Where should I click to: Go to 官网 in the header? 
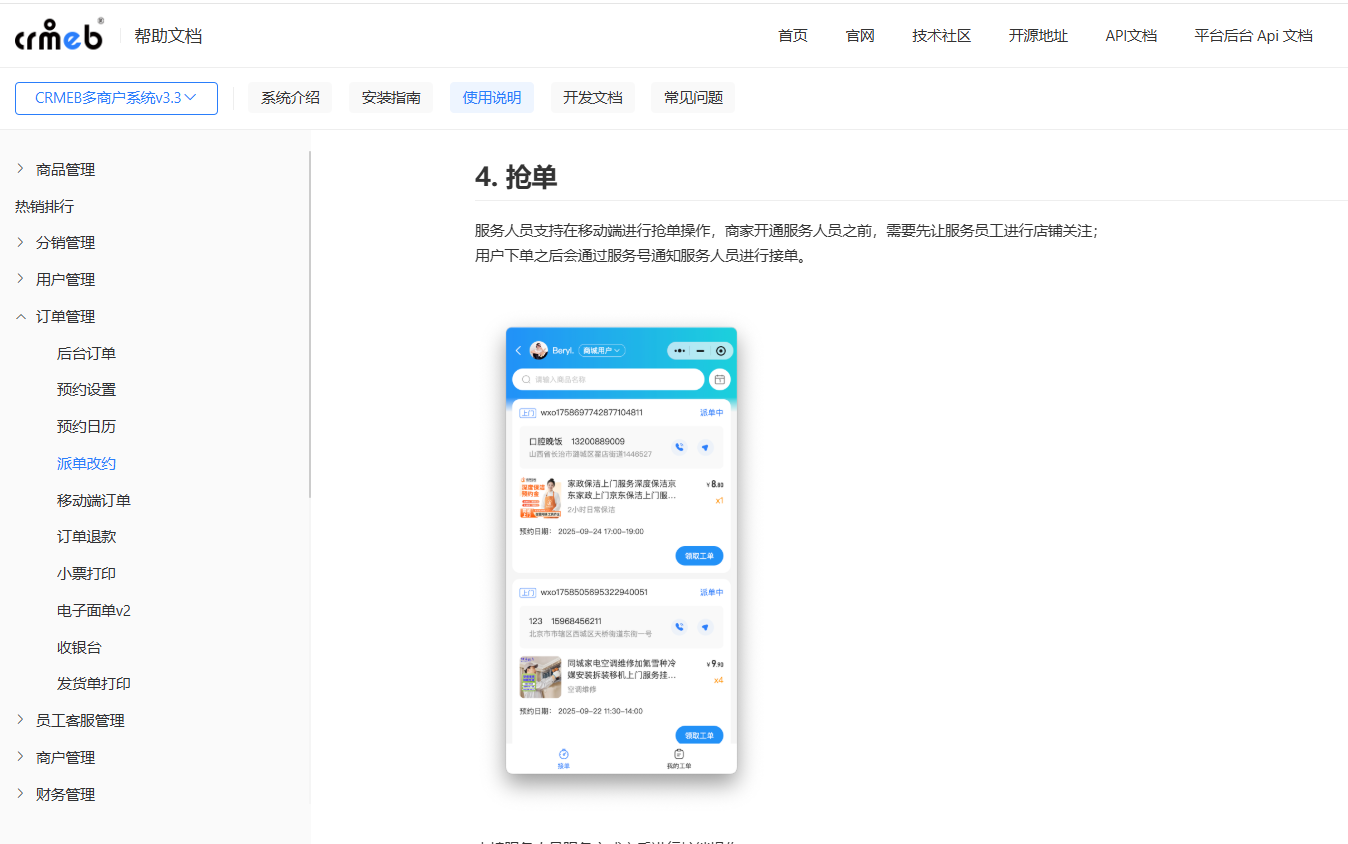(x=860, y=36)
